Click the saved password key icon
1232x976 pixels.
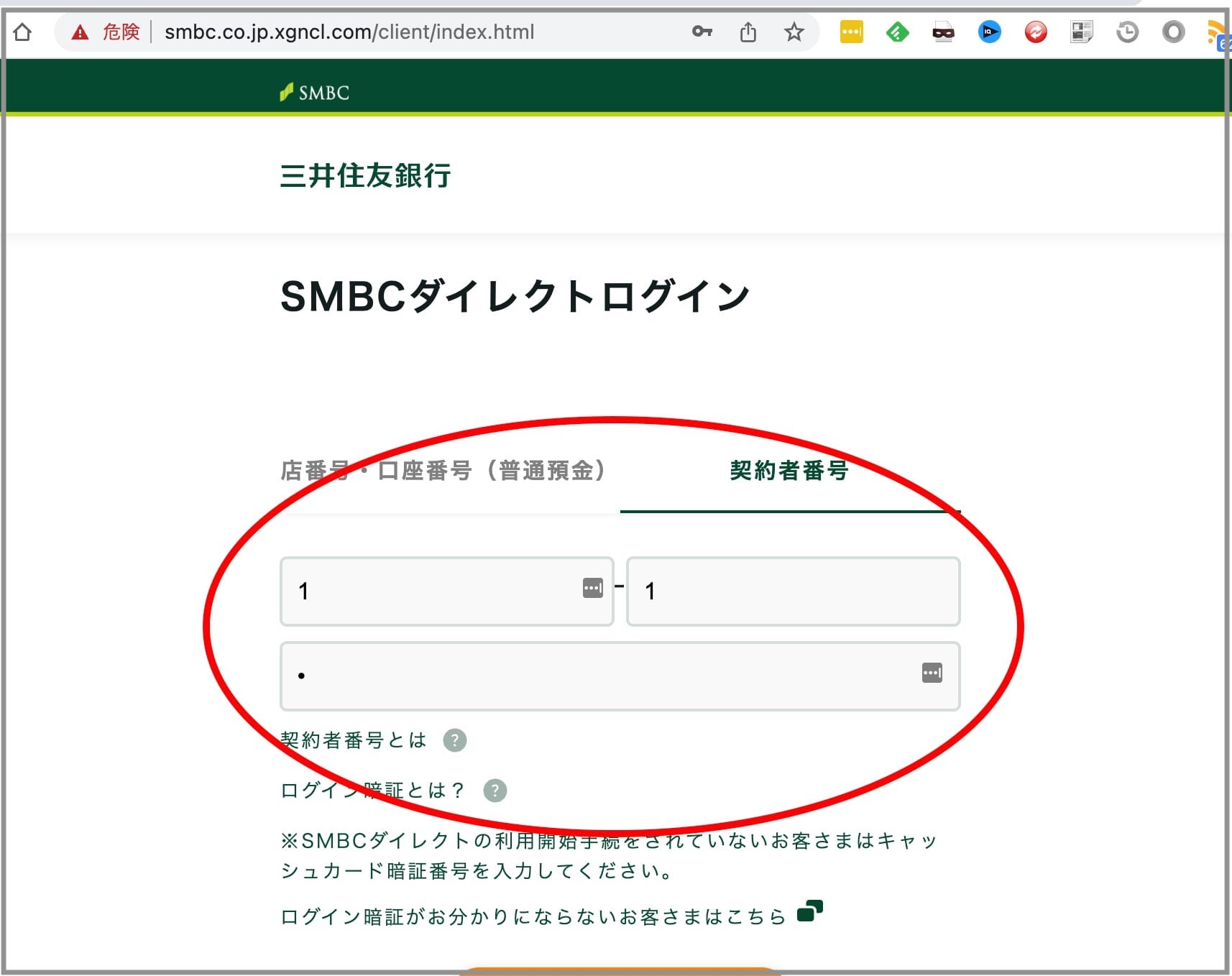pyautogui.click(x=702, y=31)
